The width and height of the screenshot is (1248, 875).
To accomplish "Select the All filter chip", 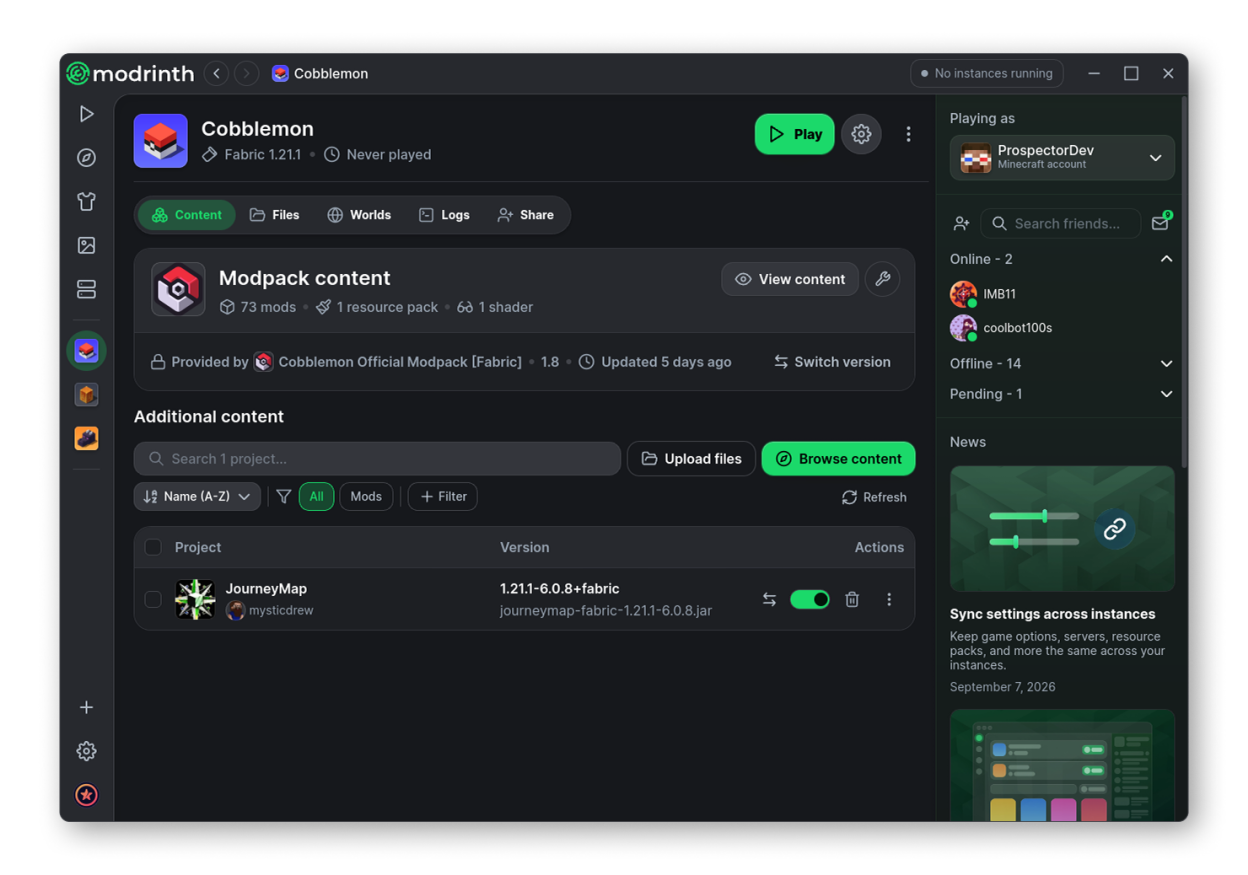I will 316,496.
